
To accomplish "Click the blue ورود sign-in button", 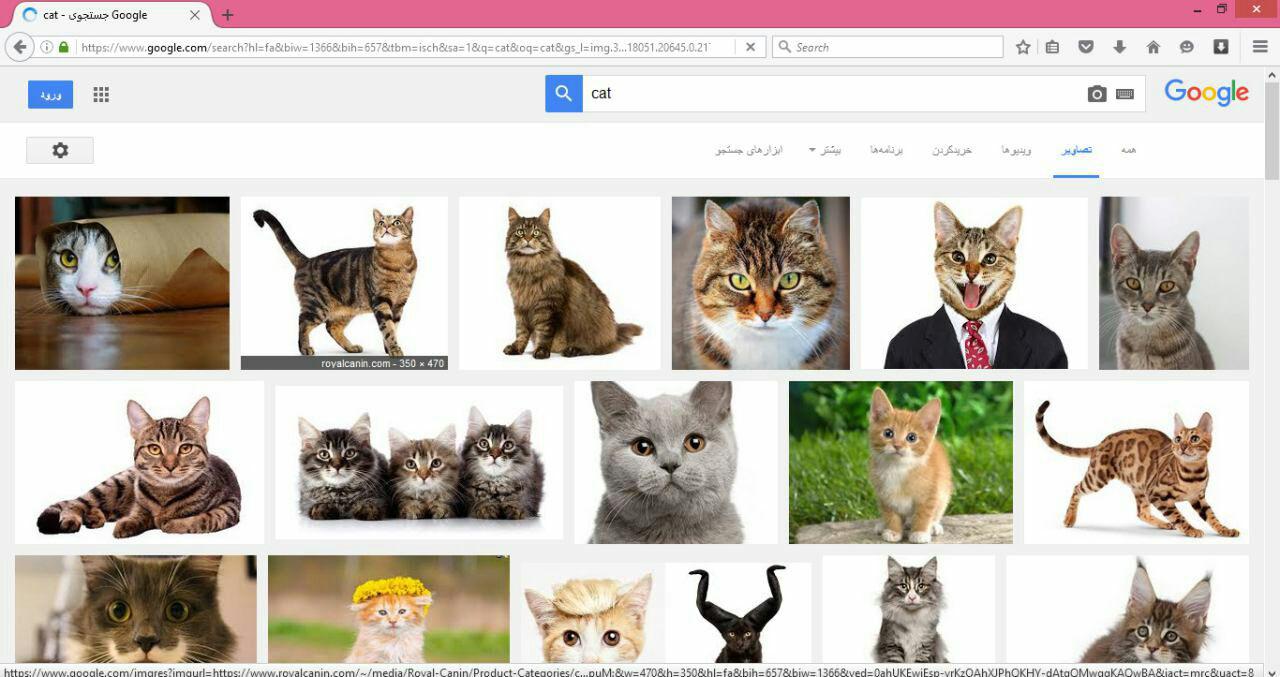I will (x=50, y=95).
